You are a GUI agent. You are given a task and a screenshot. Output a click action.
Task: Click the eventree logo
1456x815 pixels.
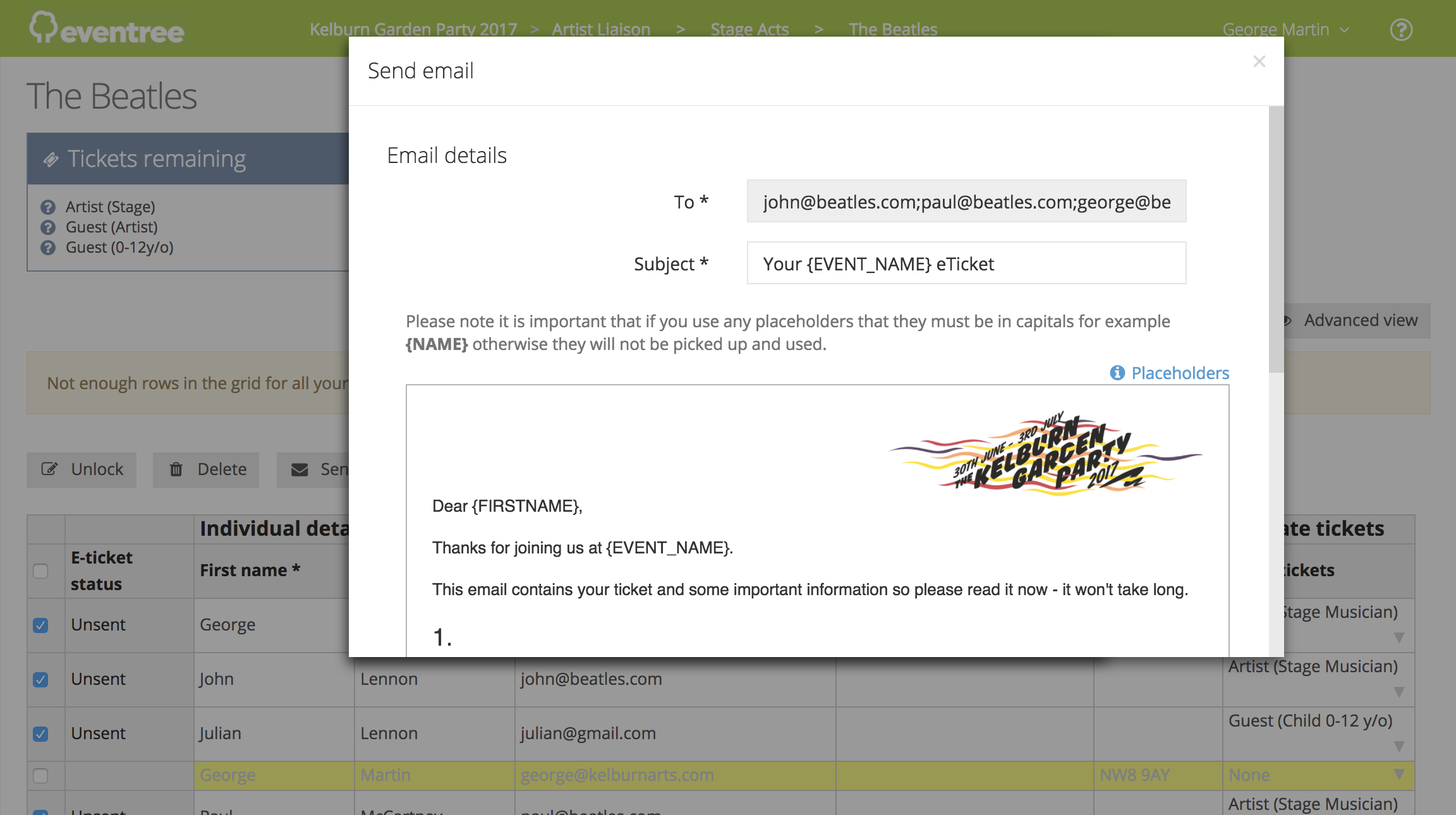[x=107, y=28]
